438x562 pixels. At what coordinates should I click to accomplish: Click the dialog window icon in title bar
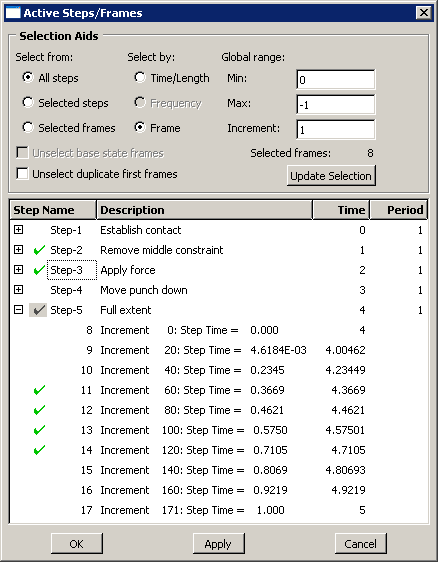13,13
